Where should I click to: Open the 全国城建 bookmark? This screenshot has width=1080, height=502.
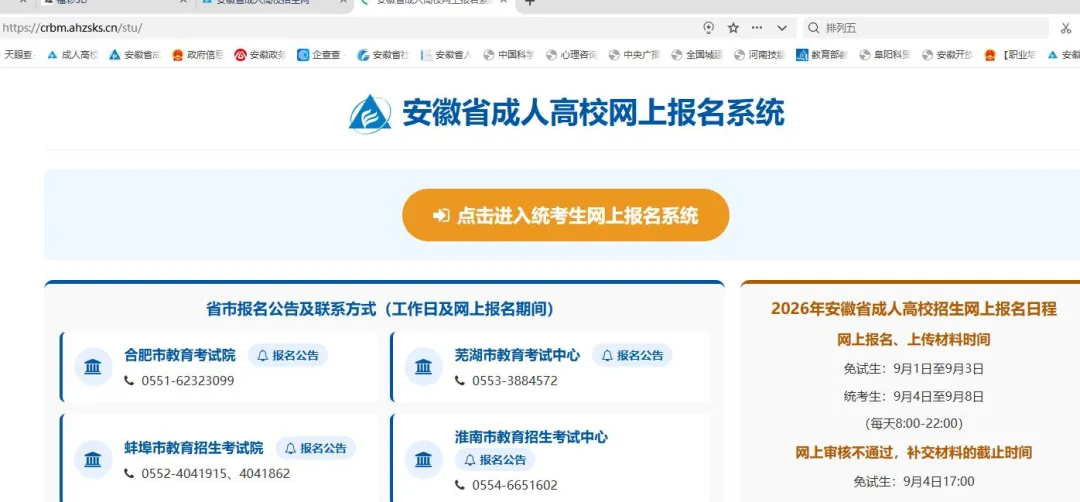(696, 55)
